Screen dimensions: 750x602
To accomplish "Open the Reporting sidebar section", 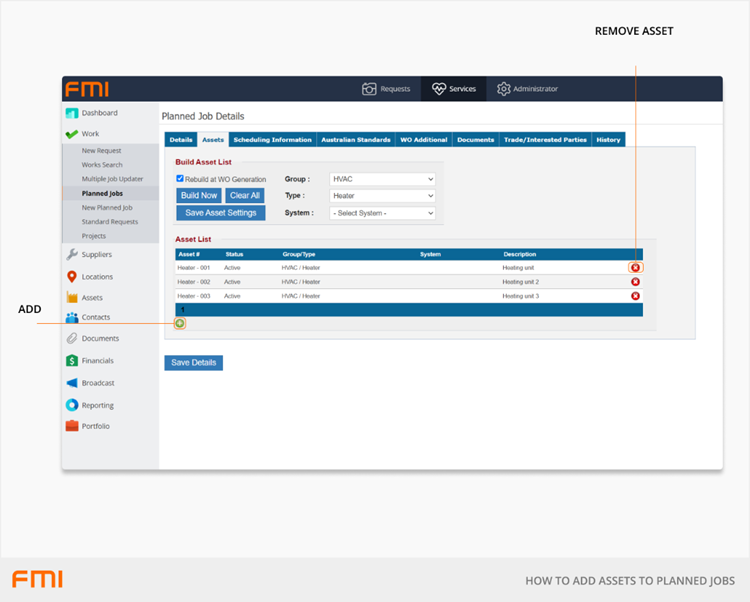I will pos(97,405).
